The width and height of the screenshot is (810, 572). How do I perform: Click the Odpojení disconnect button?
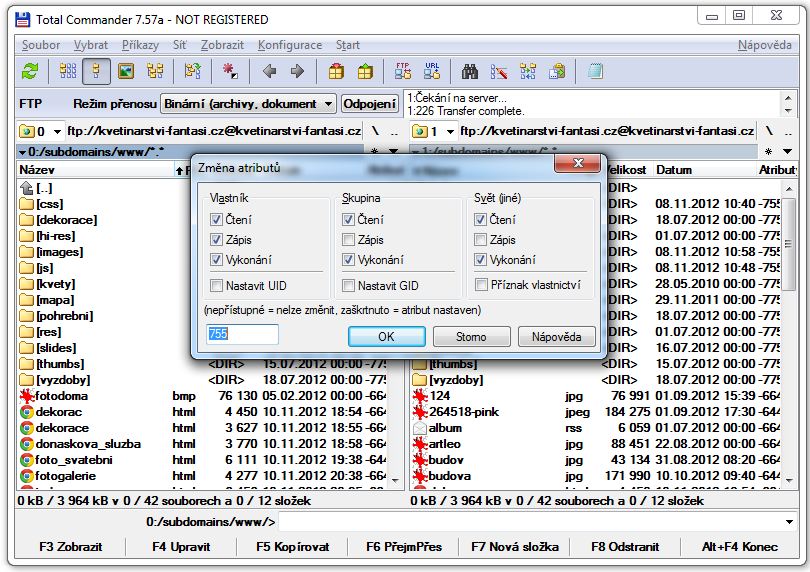370,104
